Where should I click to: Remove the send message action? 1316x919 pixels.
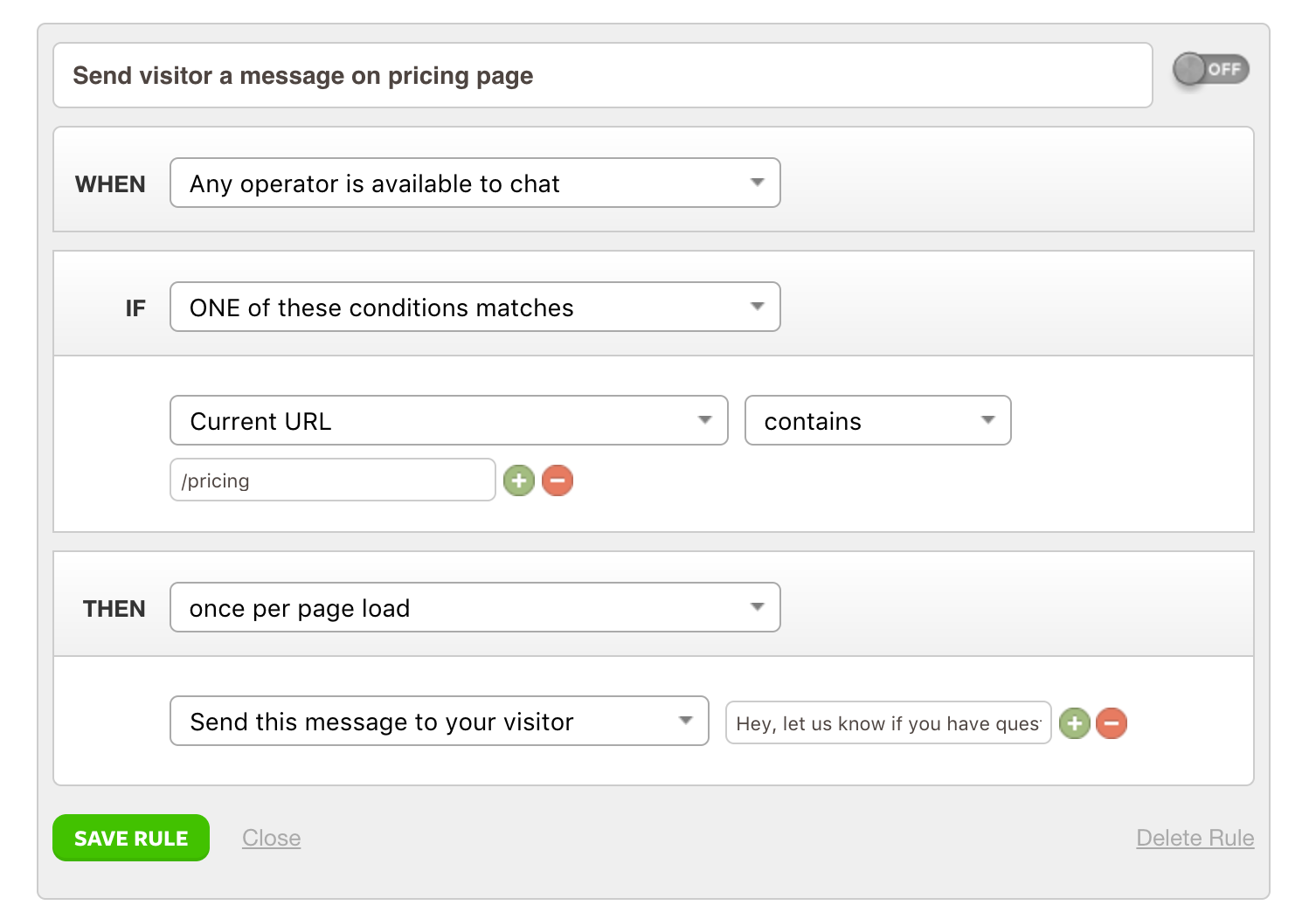(1112, 723)
